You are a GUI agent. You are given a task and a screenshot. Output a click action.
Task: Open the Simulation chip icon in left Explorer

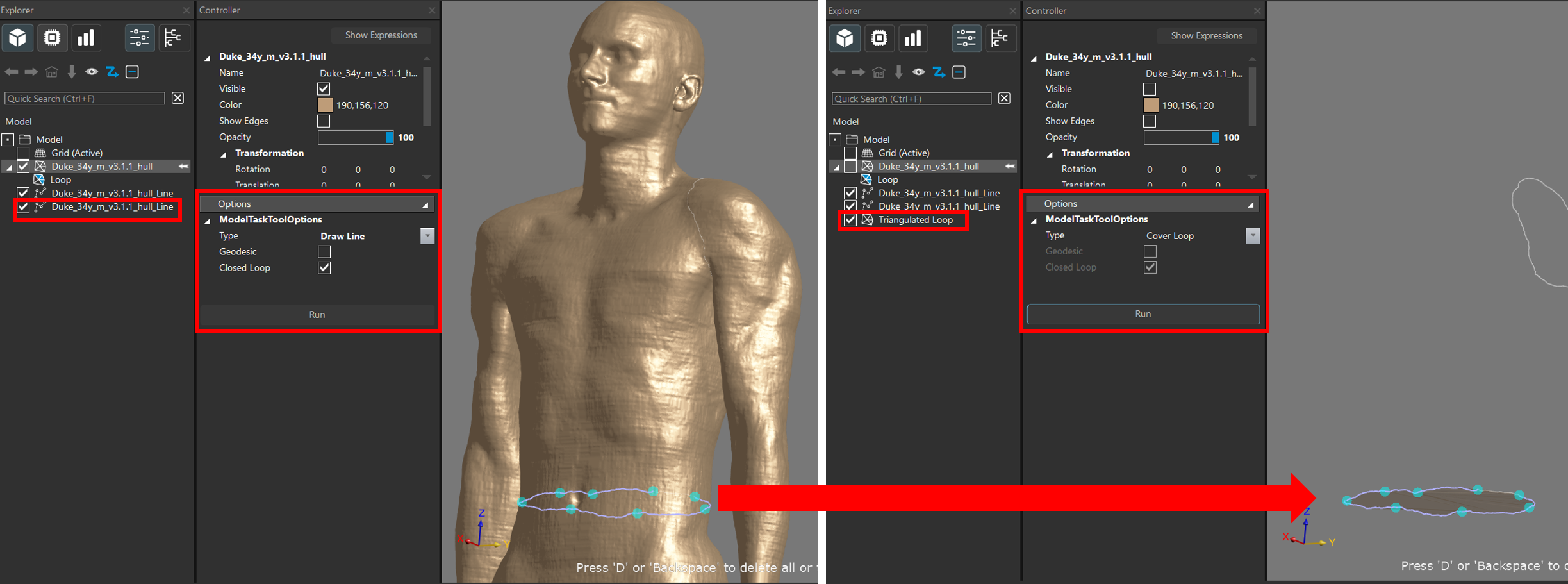coord(52,38)
